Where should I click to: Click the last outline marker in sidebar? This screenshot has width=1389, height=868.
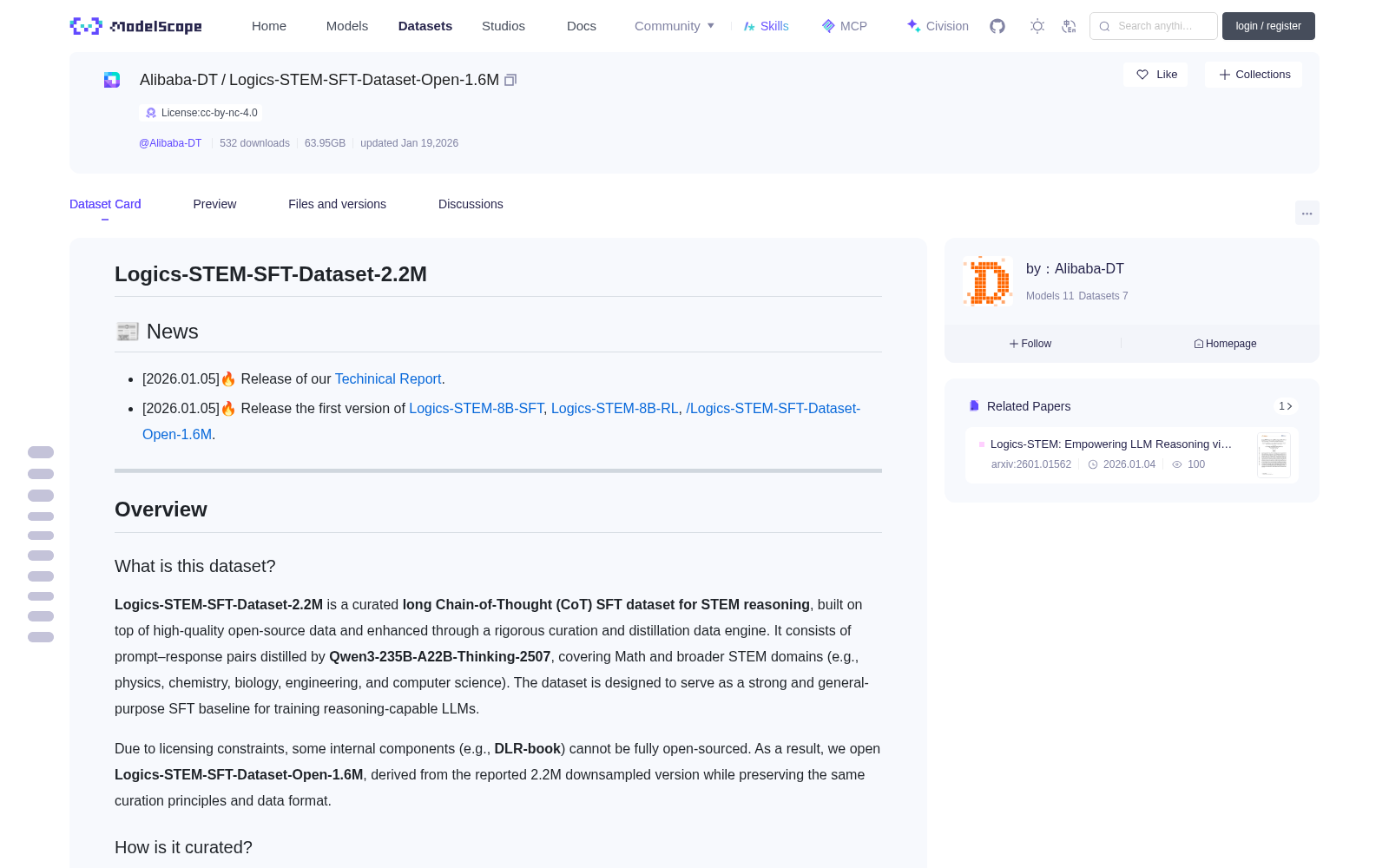(x=41, y=637)
